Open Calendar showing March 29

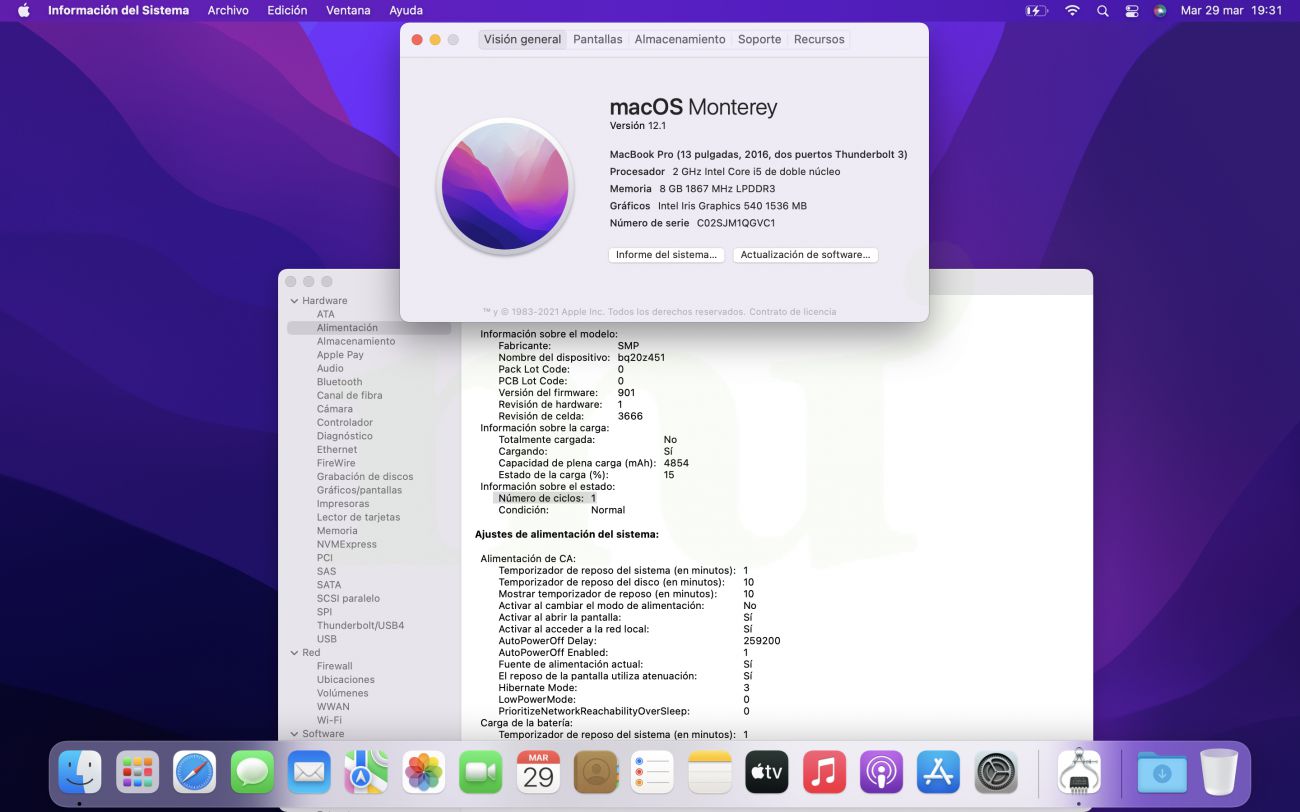[538, 772]
